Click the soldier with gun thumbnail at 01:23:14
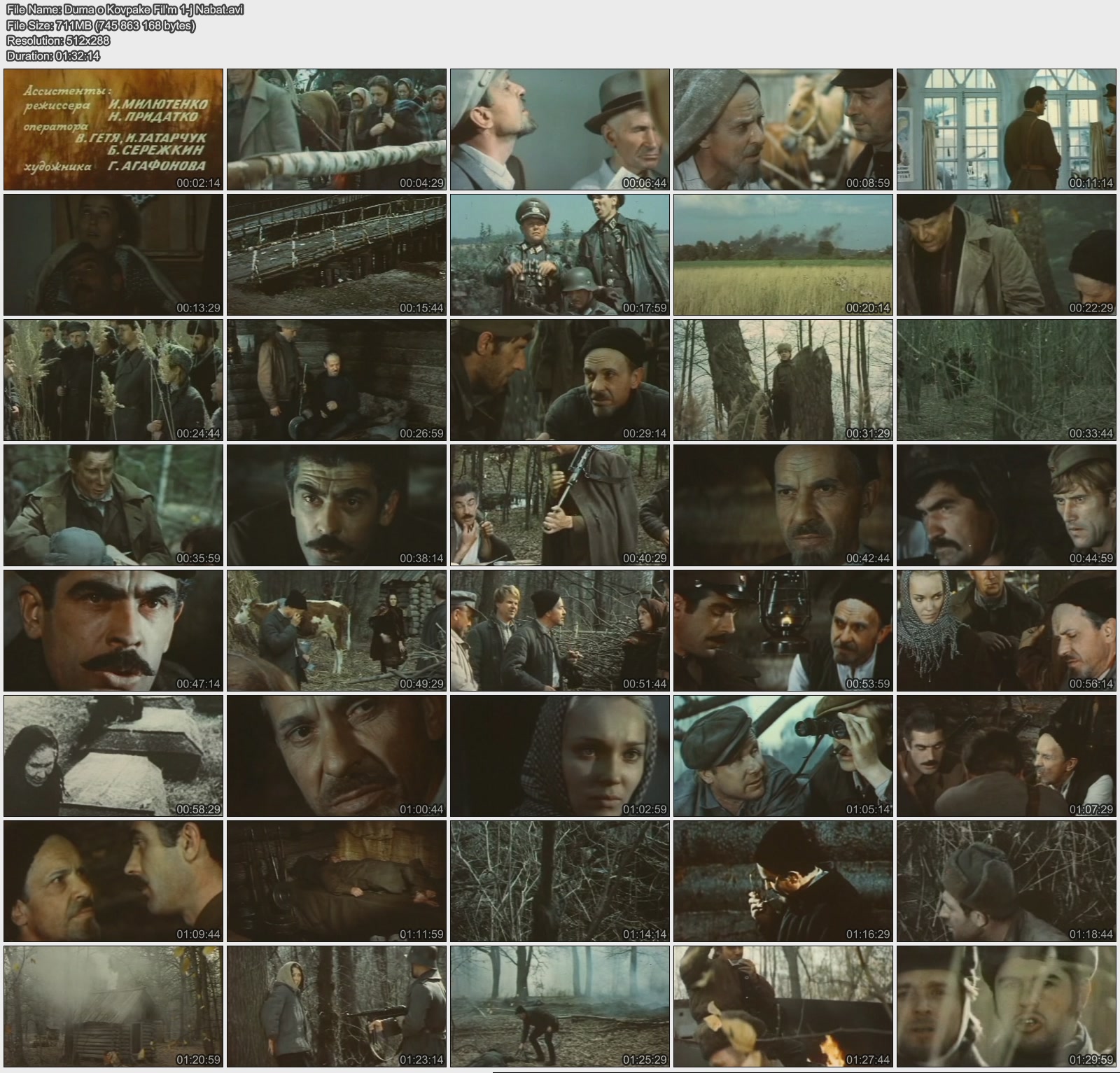This screenshot has width=1120, height=1073. pyautogui.click(x=336, y=1007)
